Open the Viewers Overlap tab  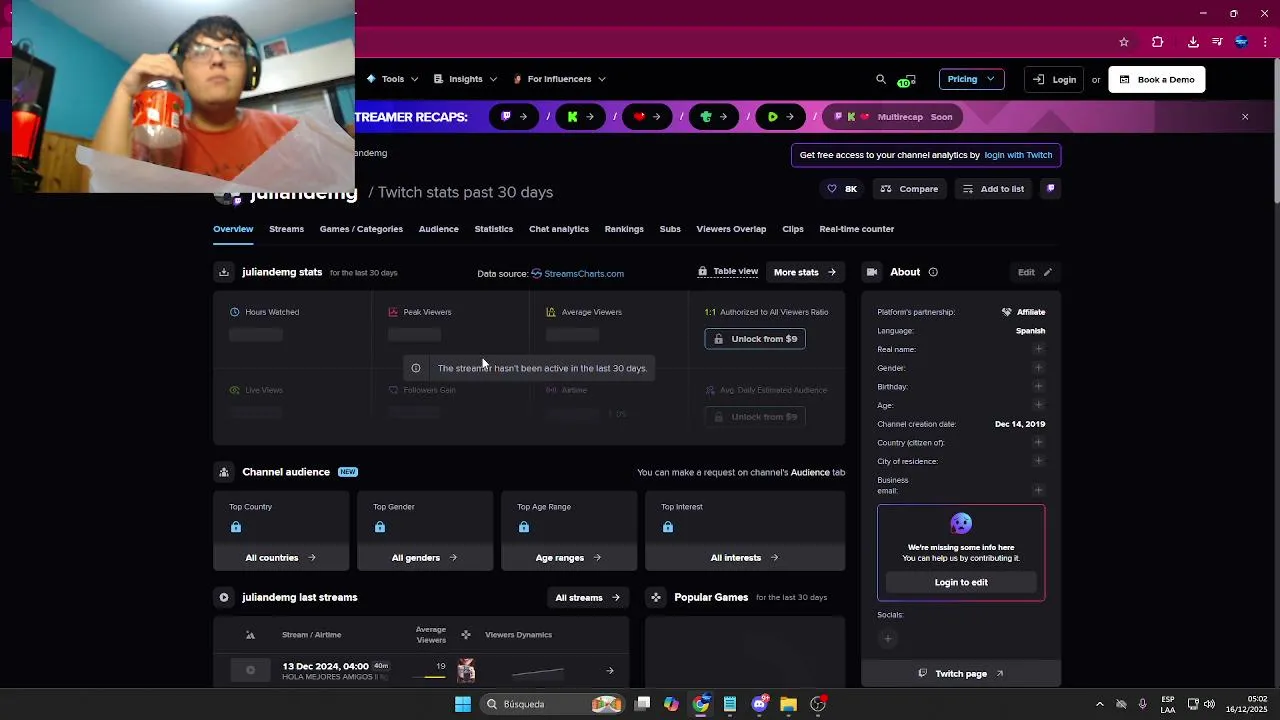[731, 229]
